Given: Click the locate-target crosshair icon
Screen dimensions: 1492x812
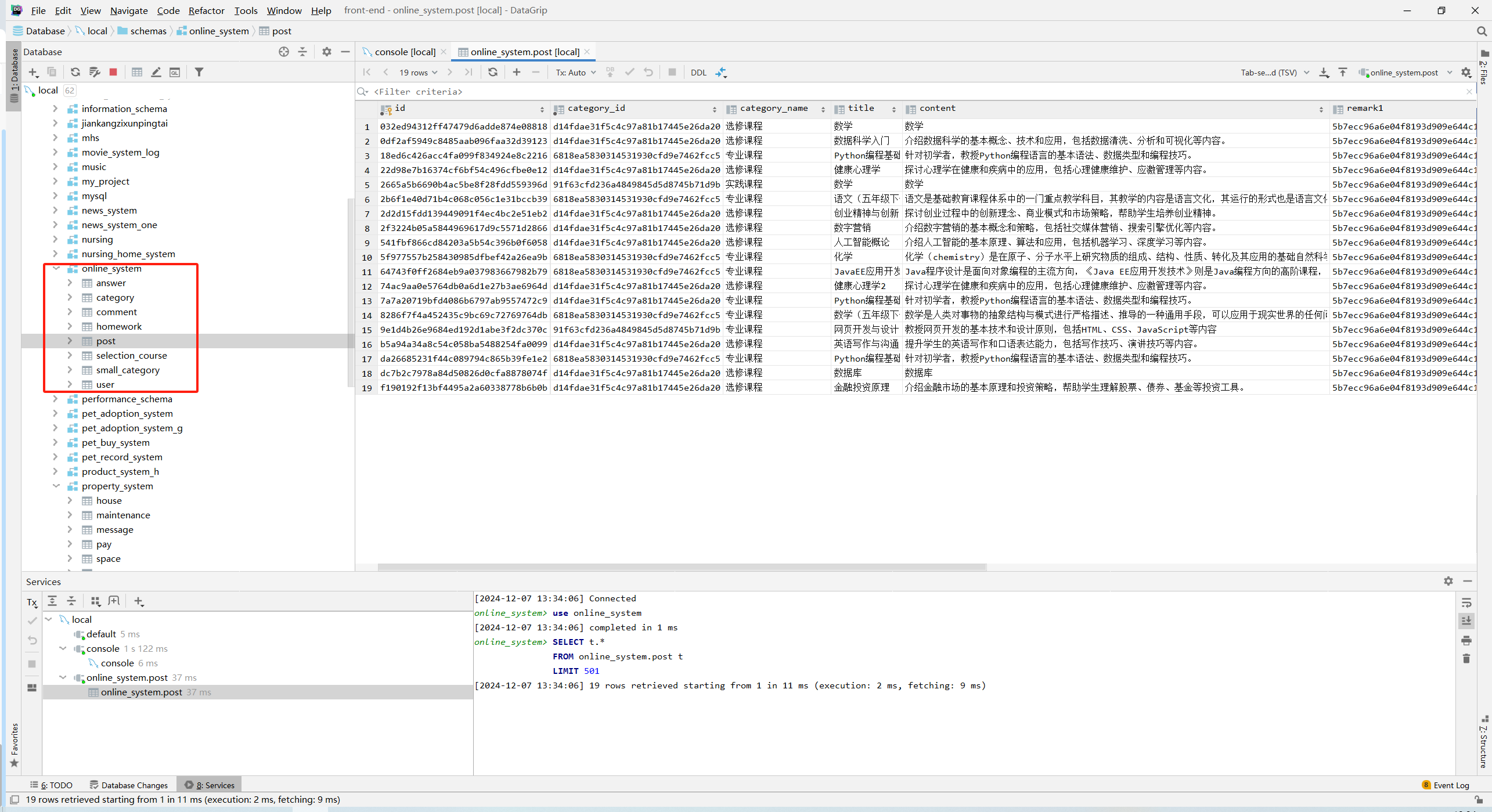Looking at the screenshot, I should tap(284, 52).
